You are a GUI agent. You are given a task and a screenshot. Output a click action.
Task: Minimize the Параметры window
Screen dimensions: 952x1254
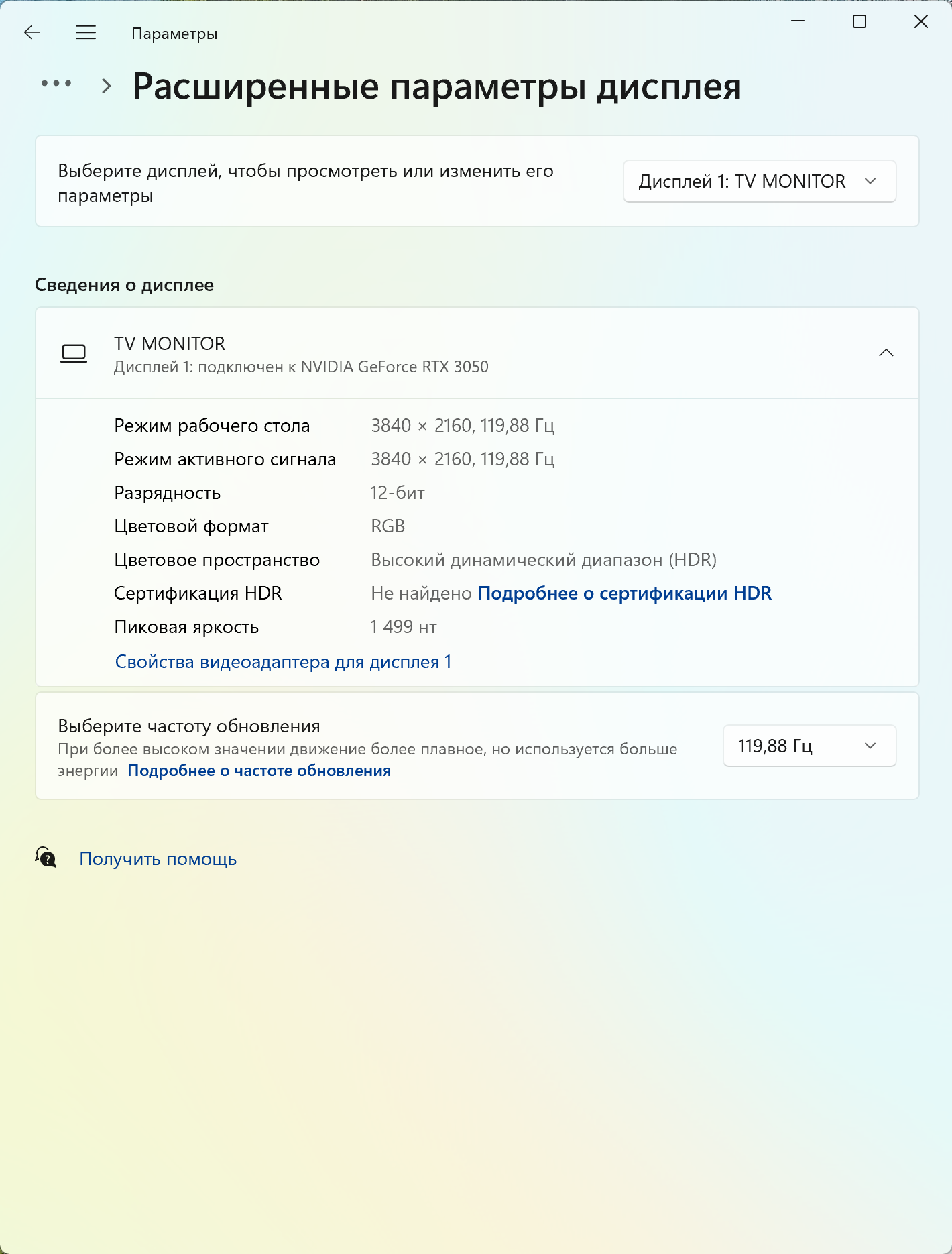pyautogui.click(x=798, y=22)
